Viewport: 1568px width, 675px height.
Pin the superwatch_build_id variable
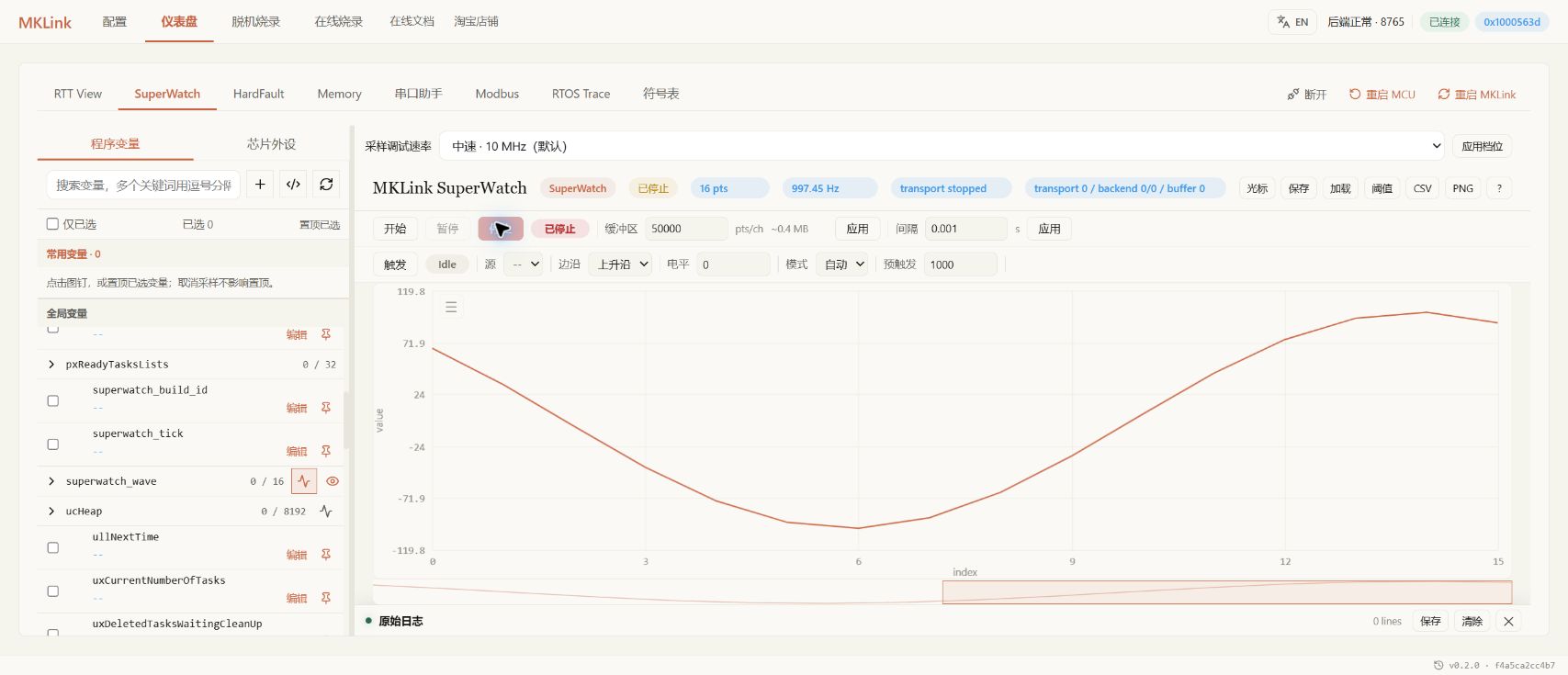[325, 408]
